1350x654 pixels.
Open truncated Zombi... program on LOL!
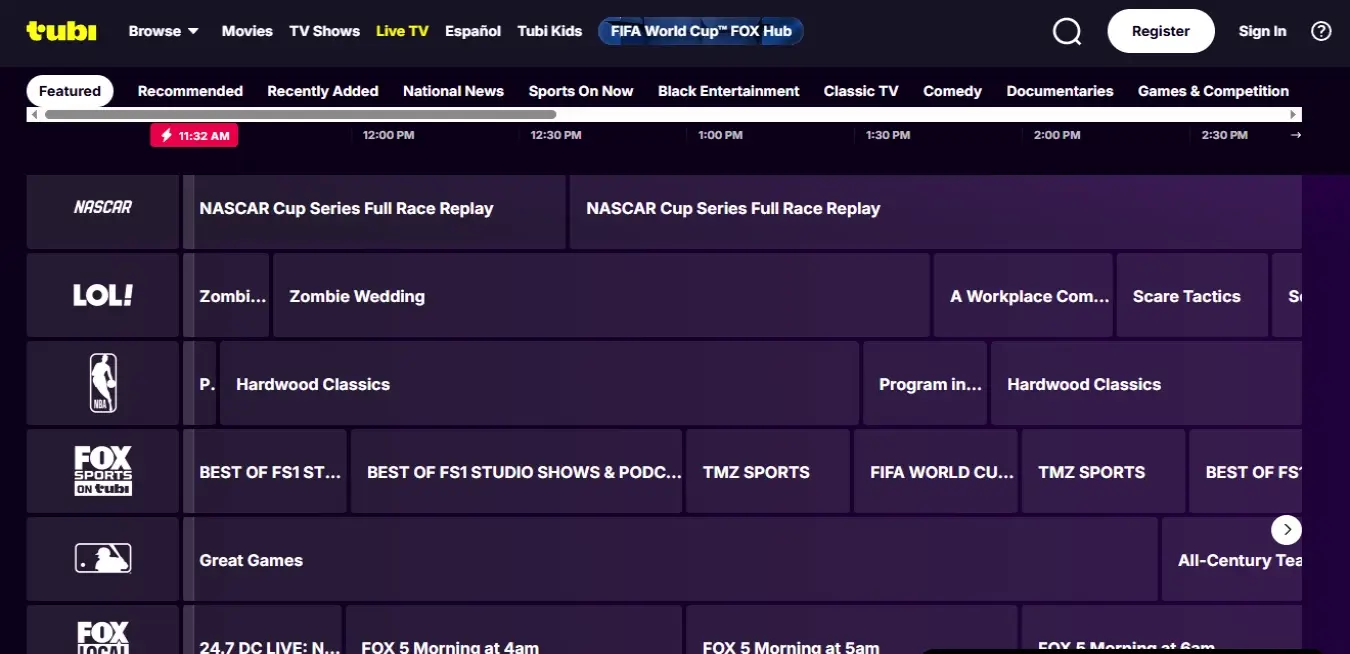click(226, 295)
